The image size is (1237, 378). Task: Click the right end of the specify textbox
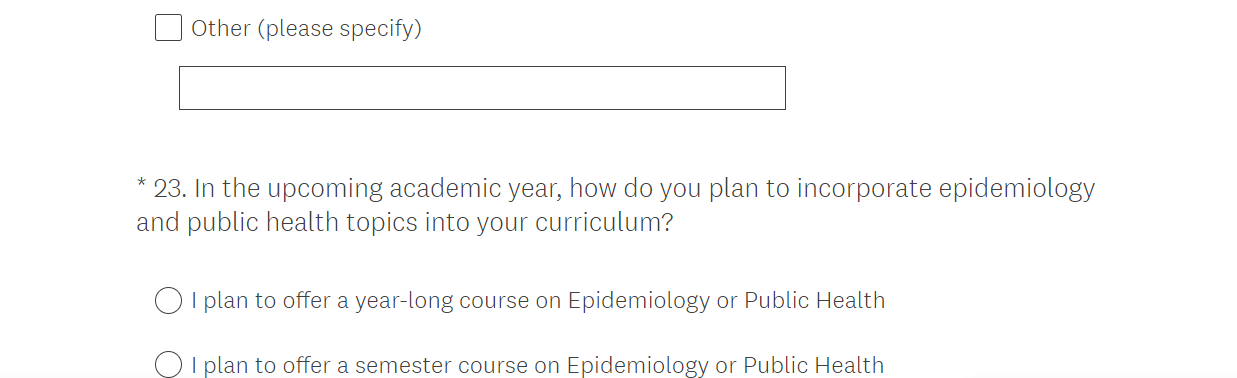pos(775,88)
